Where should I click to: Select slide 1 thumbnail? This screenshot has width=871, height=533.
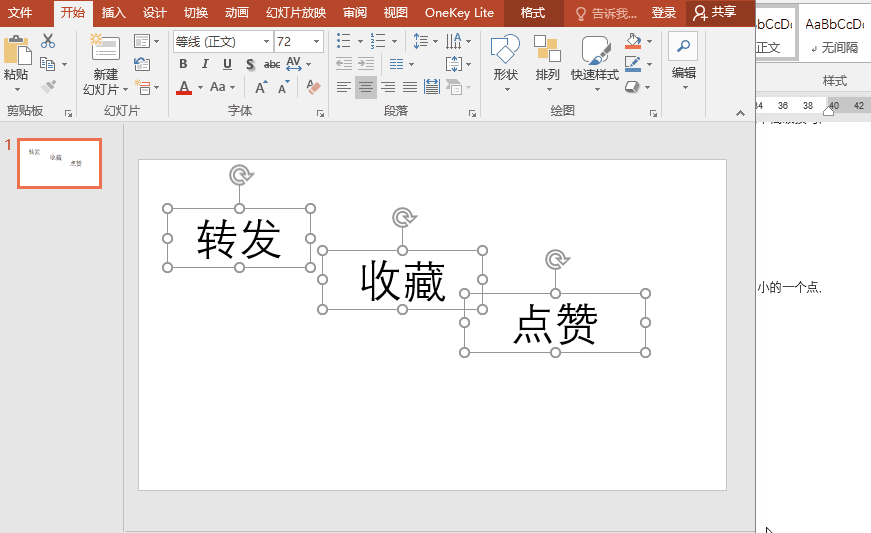click(x=59, y=163)
